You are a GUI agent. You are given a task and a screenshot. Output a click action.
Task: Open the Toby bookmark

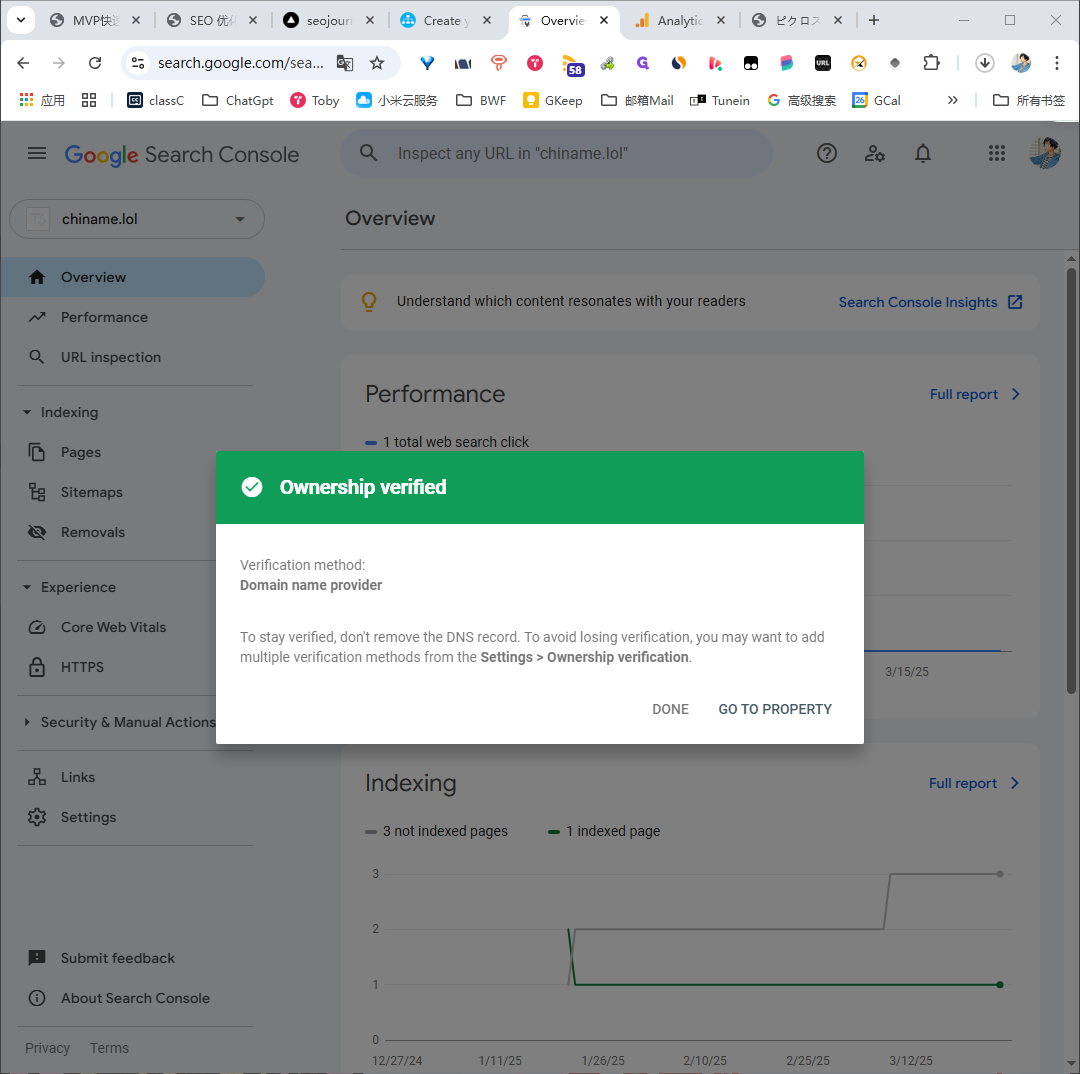315,101
